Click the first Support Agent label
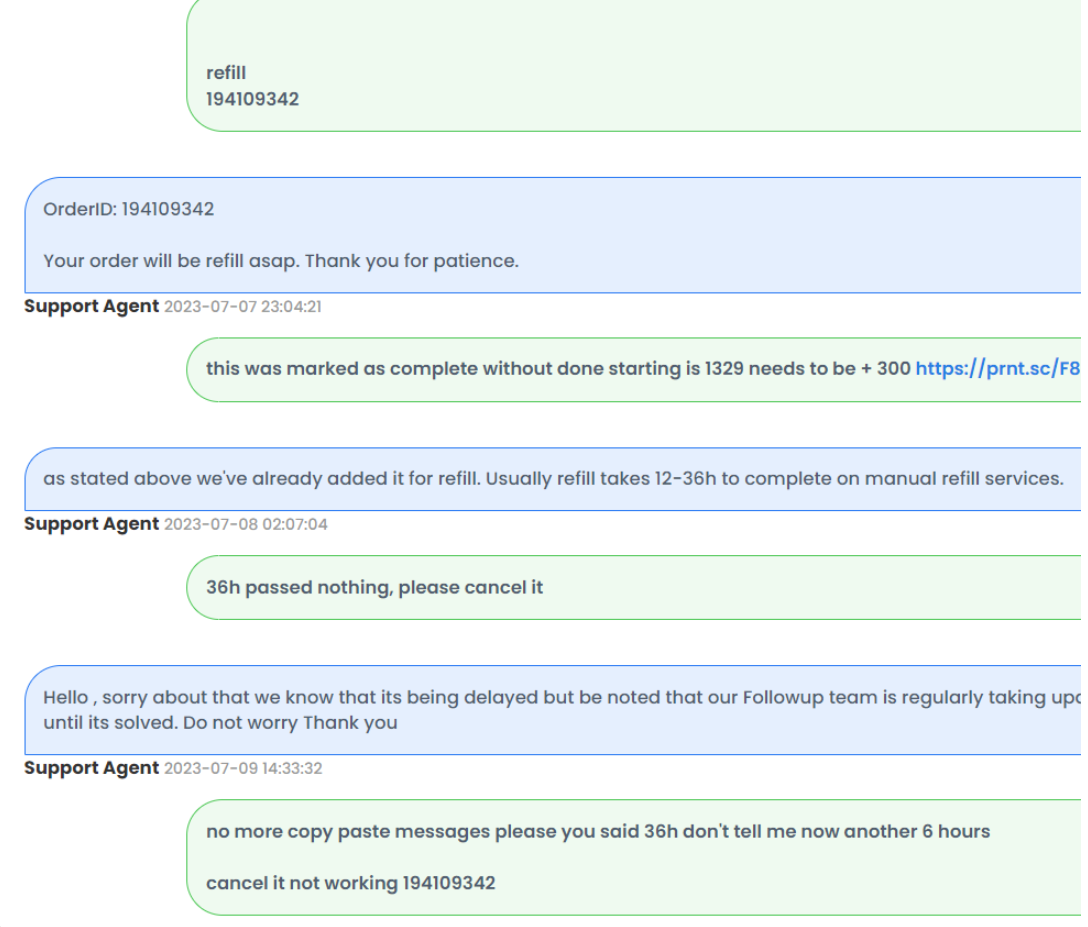1088x927 pixels. coord(92,306)
